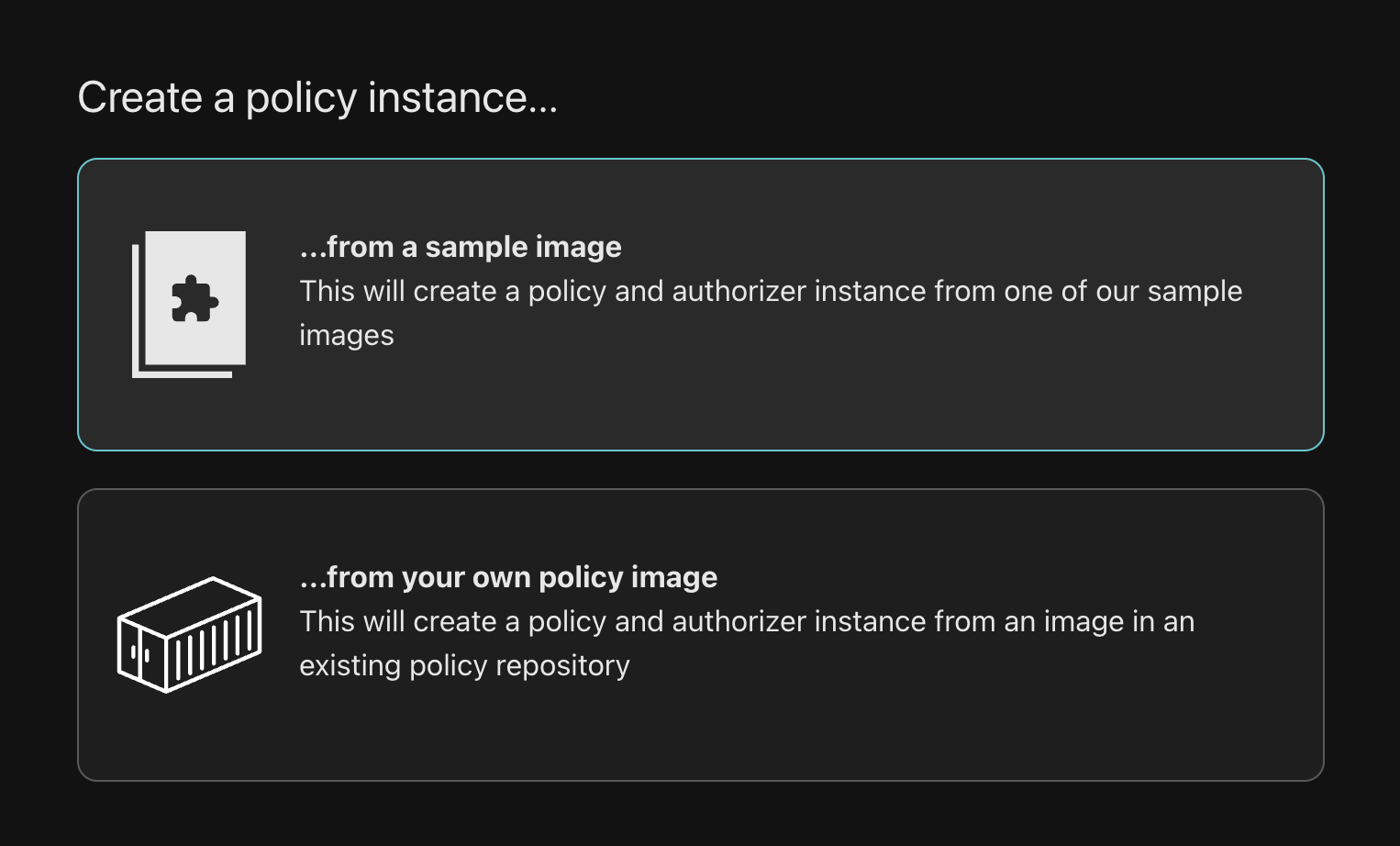This screenshot has height=846, width=1400.
Task: Click the black puzzle piece glyph
Action: tap(194, 299)
